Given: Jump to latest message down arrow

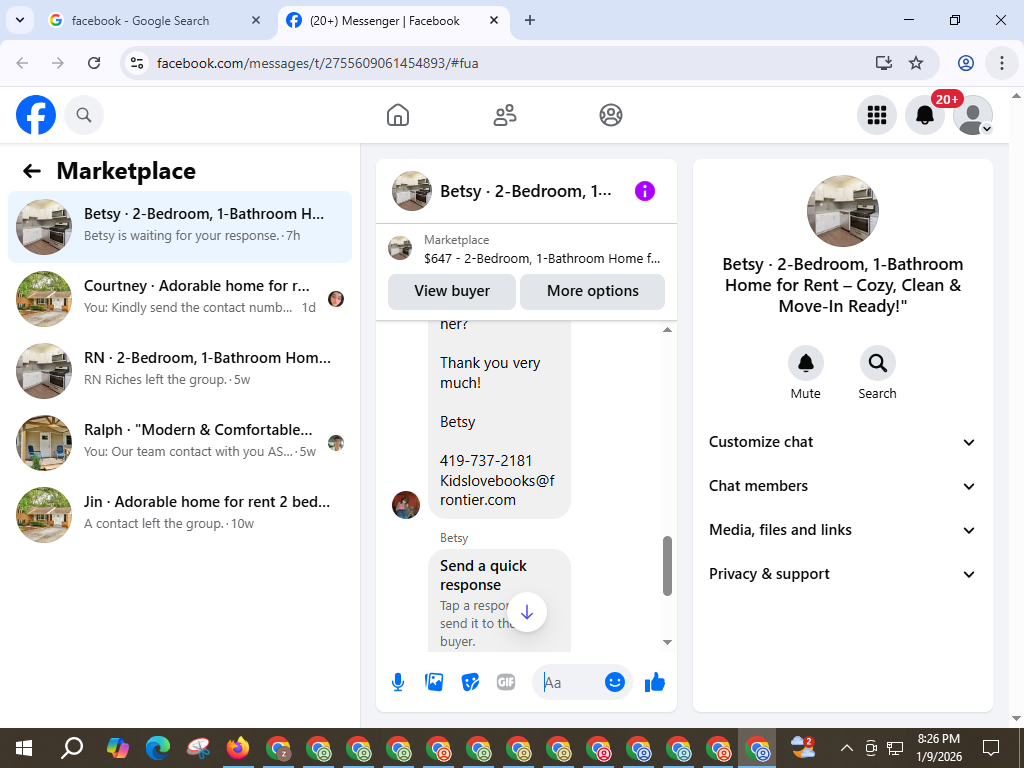Looking at the screenshot, I should tap(527, 612).
